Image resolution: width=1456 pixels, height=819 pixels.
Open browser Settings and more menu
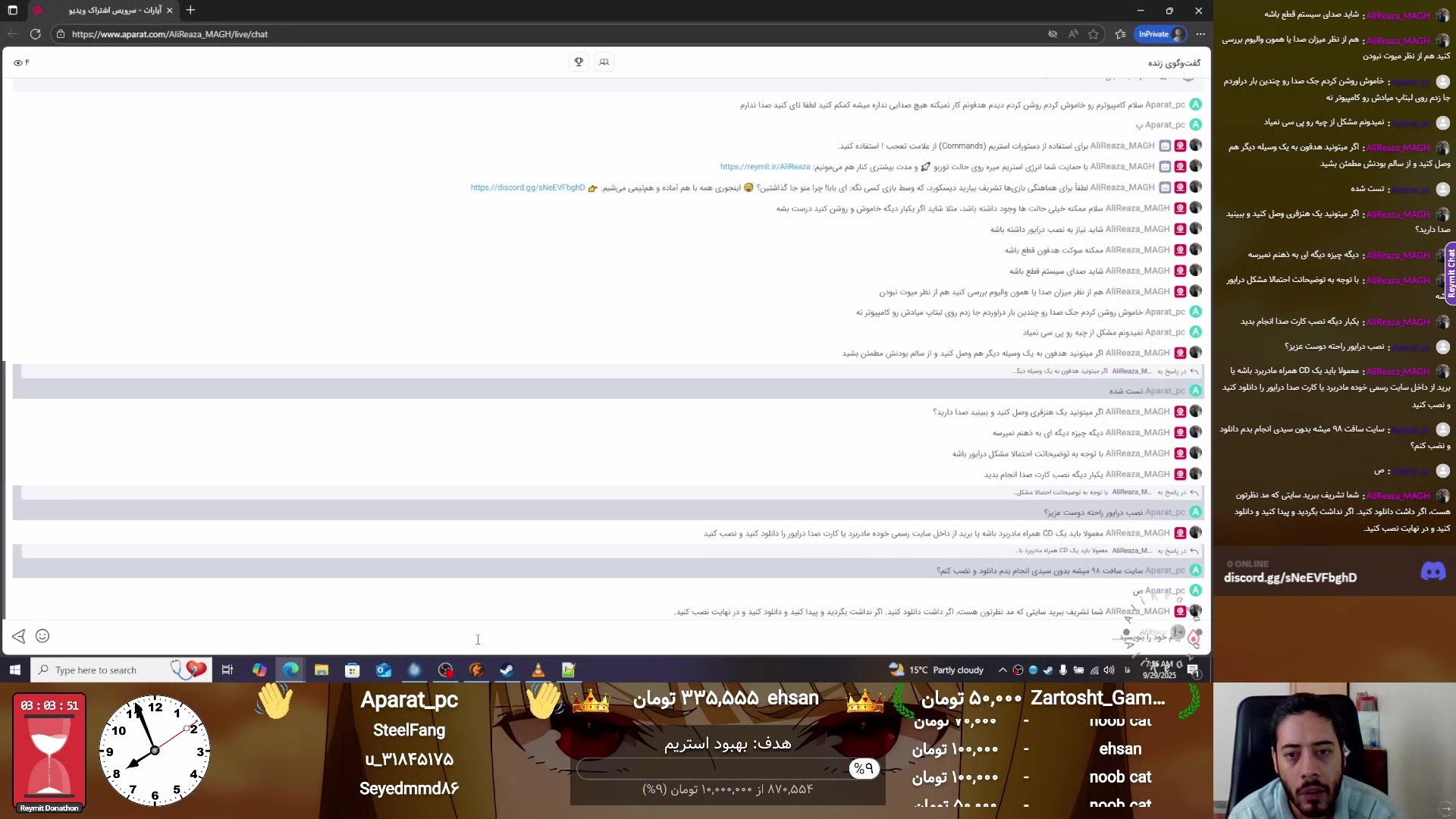click(x=1200, y=34)
